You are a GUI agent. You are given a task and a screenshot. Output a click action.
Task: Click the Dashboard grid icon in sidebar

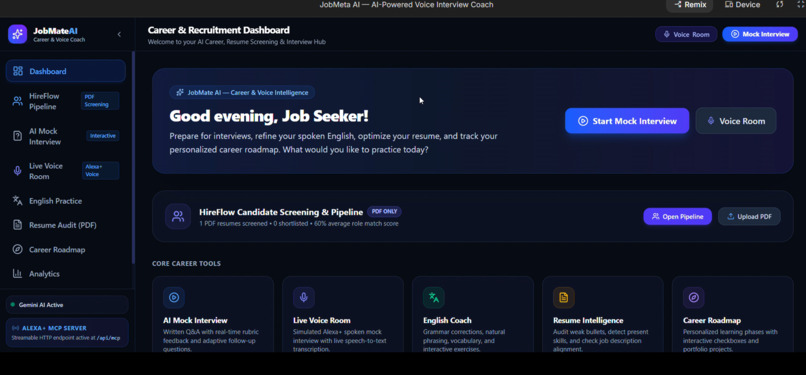click(17, 71)
